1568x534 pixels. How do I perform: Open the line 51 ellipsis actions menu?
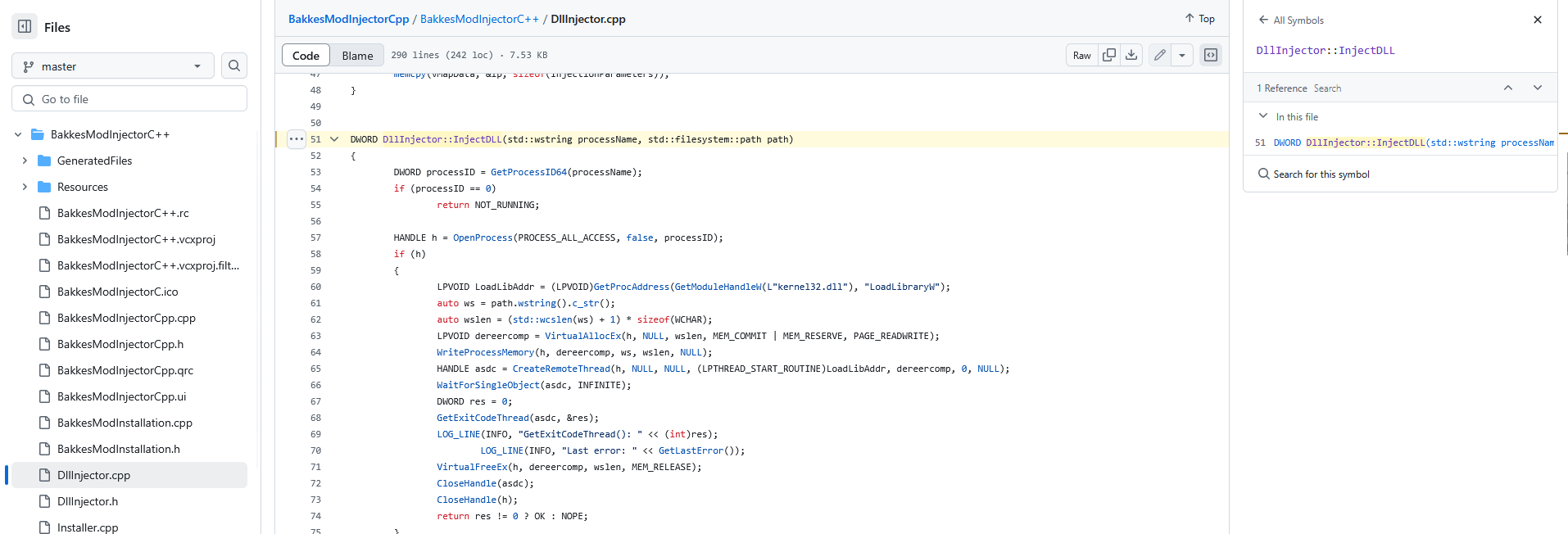296,139
